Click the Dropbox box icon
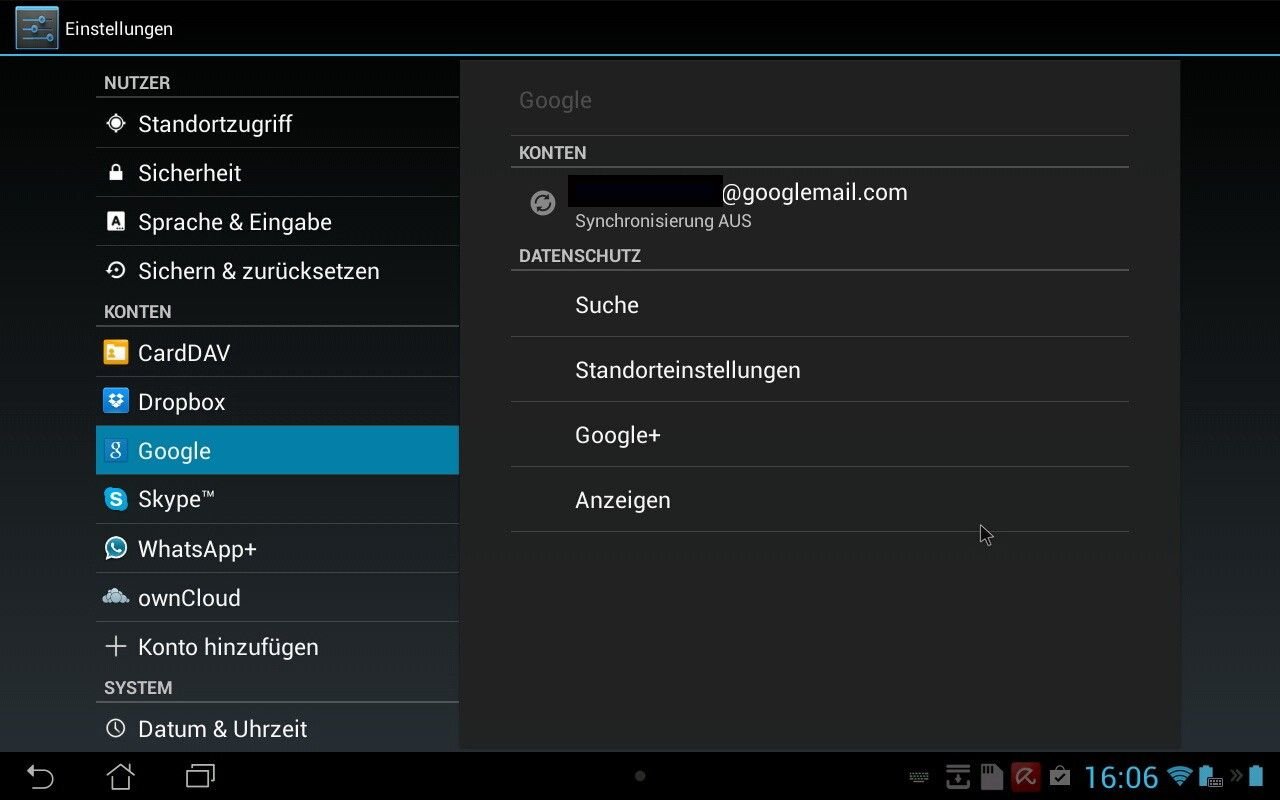 click(x=116, y=401)
